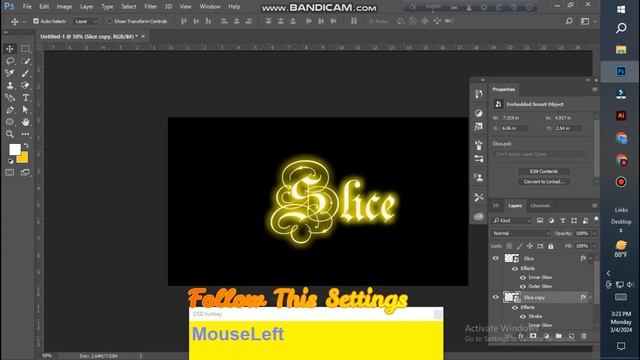The image size is (640, 360).
Task: Open search icon in options bar
Action: click(569, 21)
